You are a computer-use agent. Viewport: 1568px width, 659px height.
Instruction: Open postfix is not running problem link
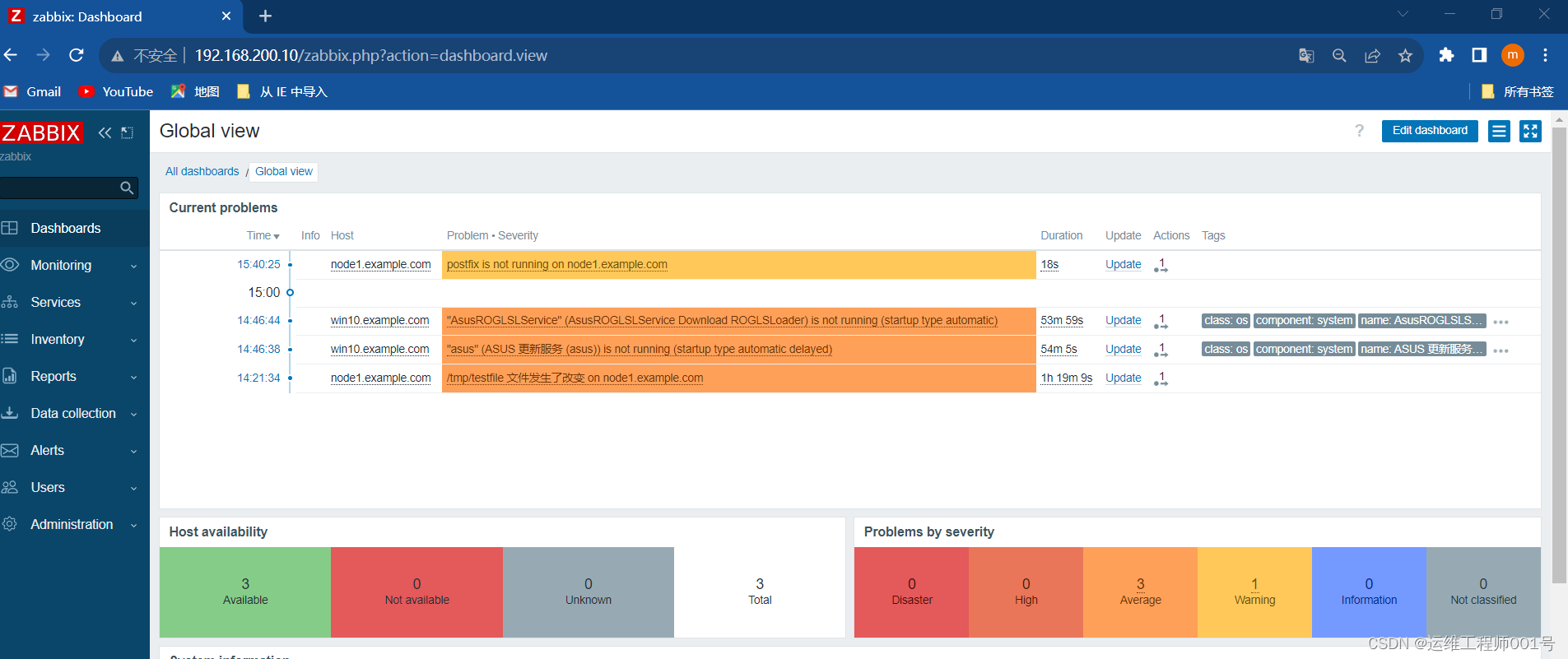[557, 264]
